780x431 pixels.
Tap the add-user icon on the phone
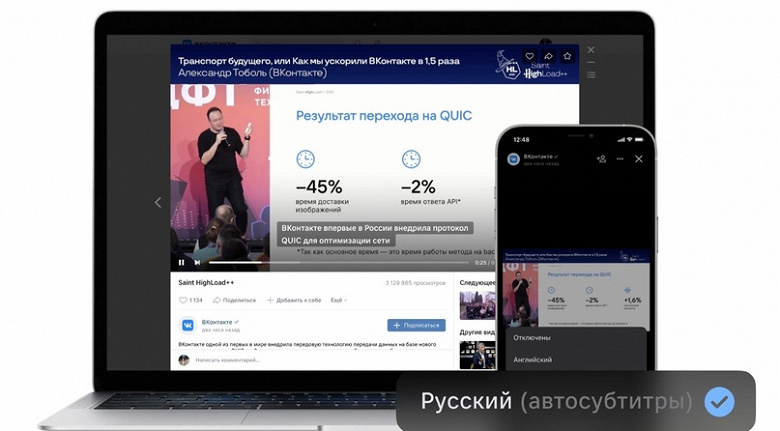601,159
